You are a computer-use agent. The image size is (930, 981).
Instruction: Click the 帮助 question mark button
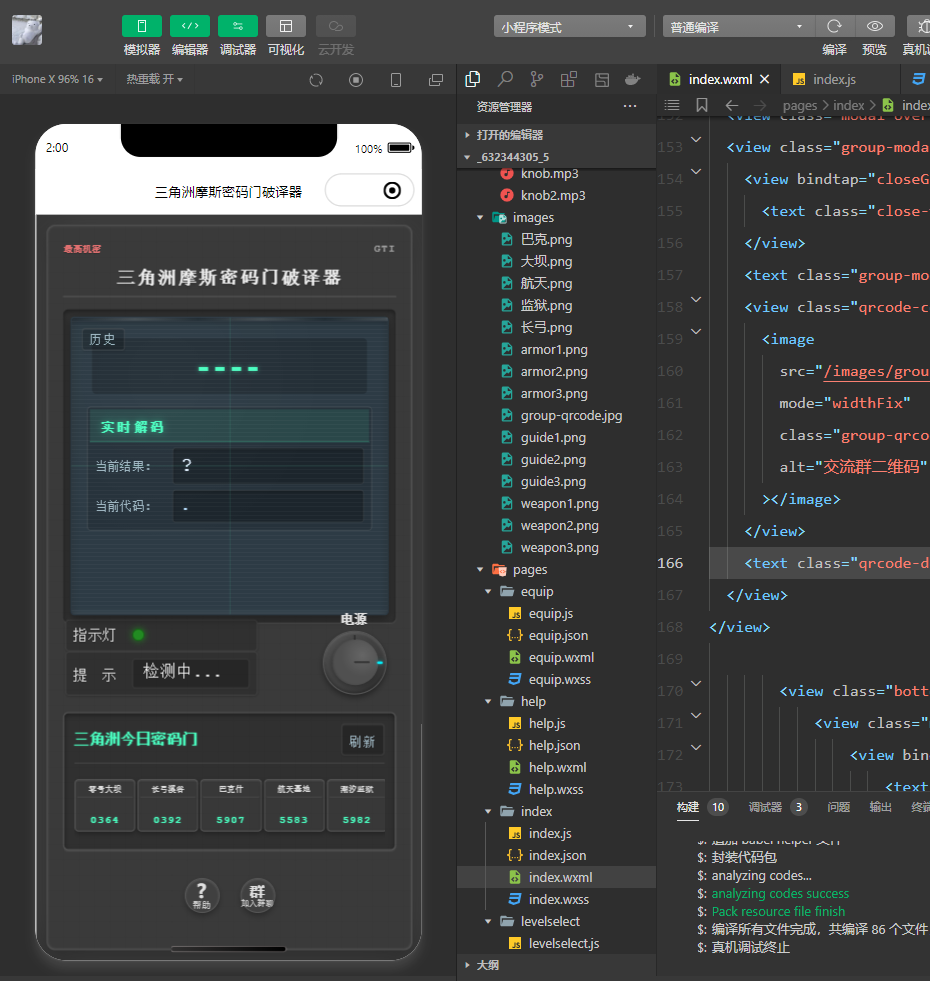pos(202,894)
